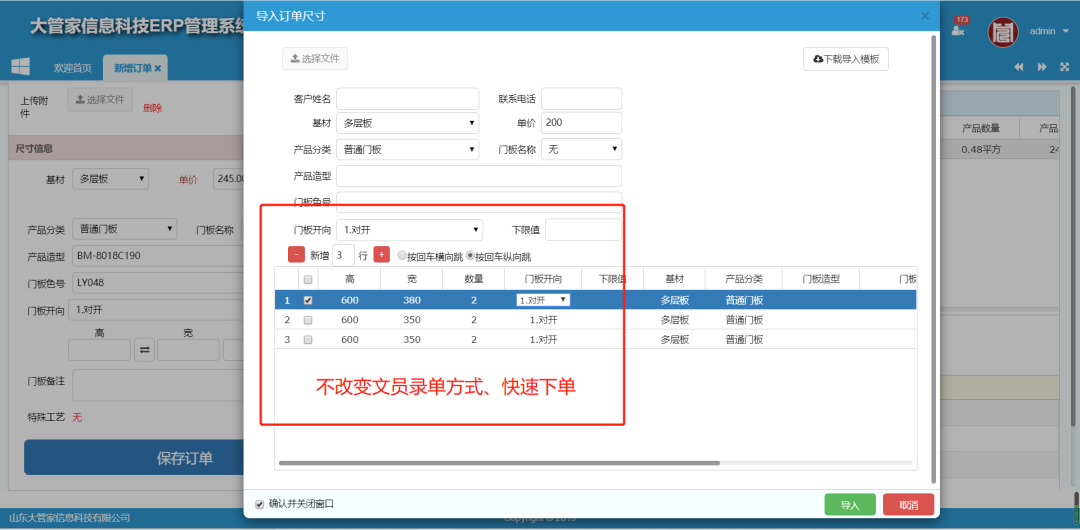Click the round red company logo avatar
This screenshot has width=1080, height=530.
(x=1003, y=32)
